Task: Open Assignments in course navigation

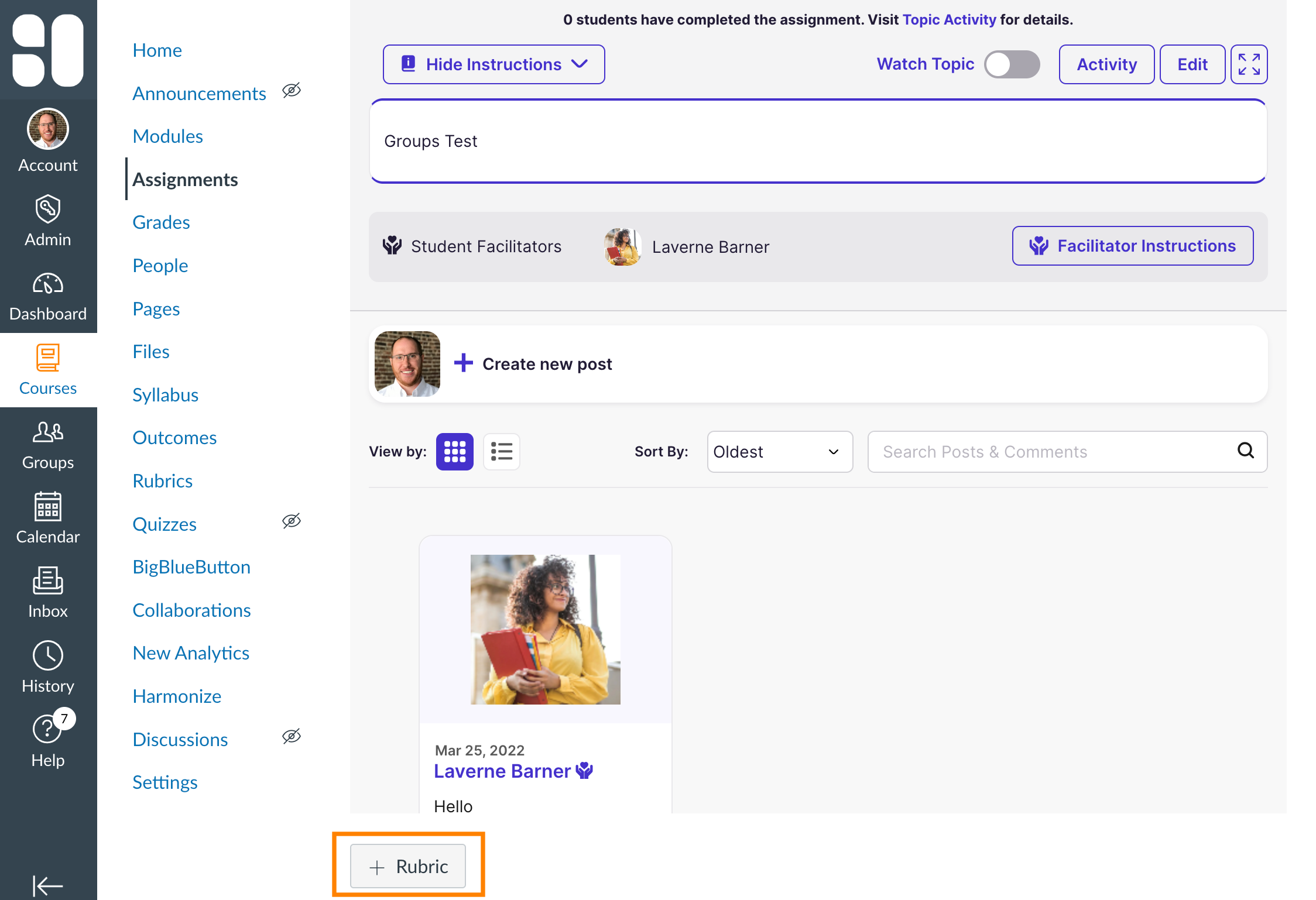Action: (185, 179)
